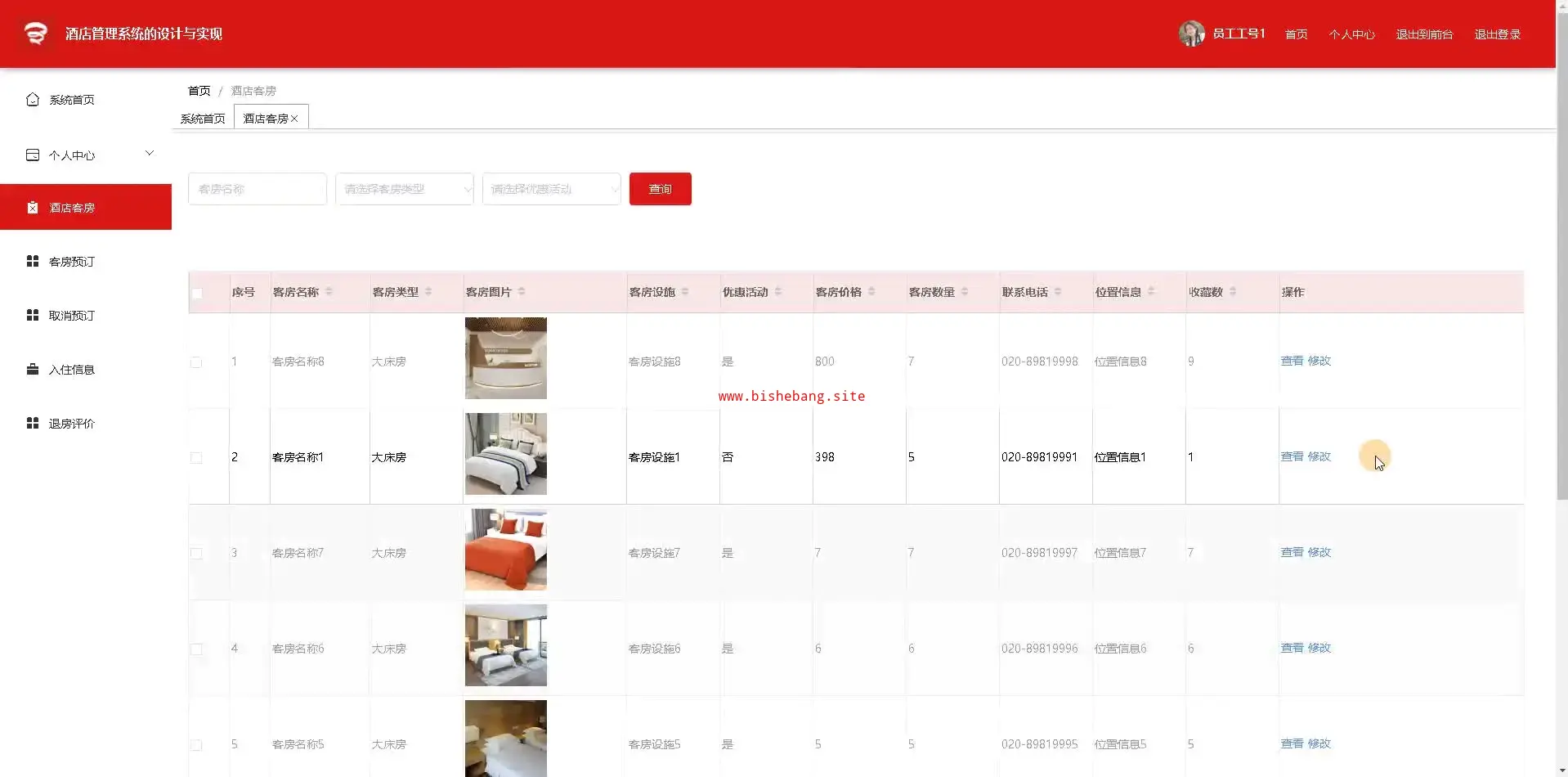Open the 请选择优惠活动 dropdown

coord(551,189)
